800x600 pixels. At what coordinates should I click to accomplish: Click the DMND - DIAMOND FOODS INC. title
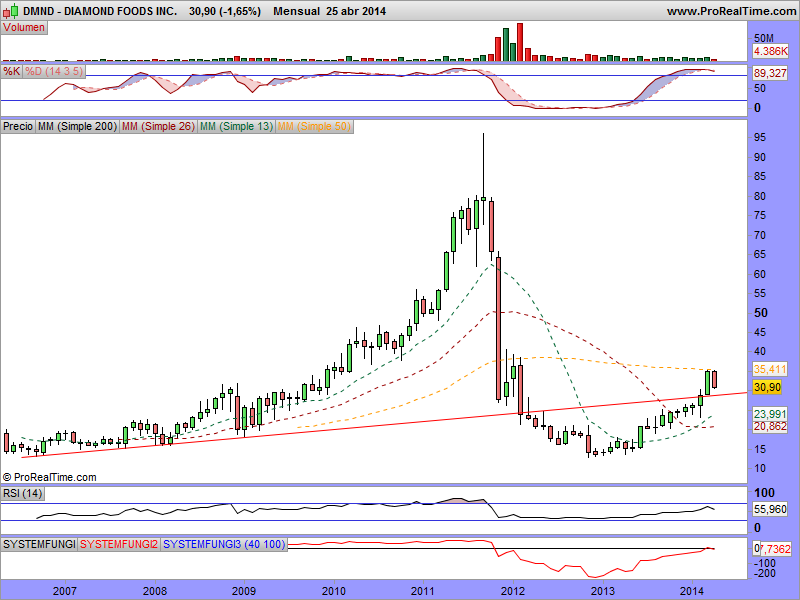pos(100,11)
